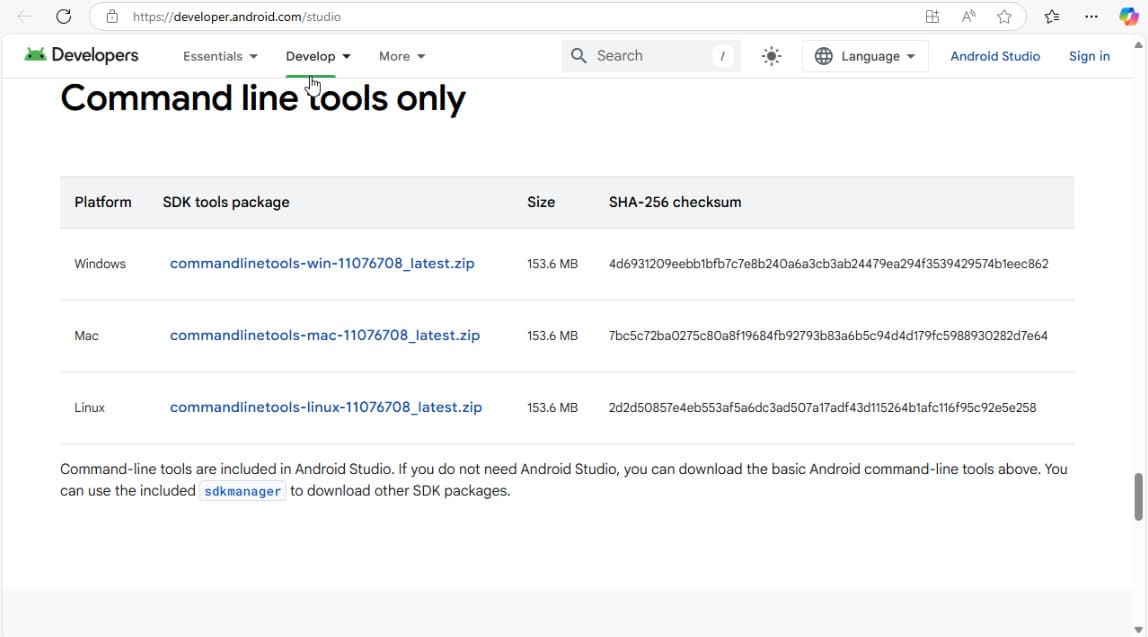Screen dimensions: 1148x637
Task: Click the Android Developers logo
Action: 81,55
